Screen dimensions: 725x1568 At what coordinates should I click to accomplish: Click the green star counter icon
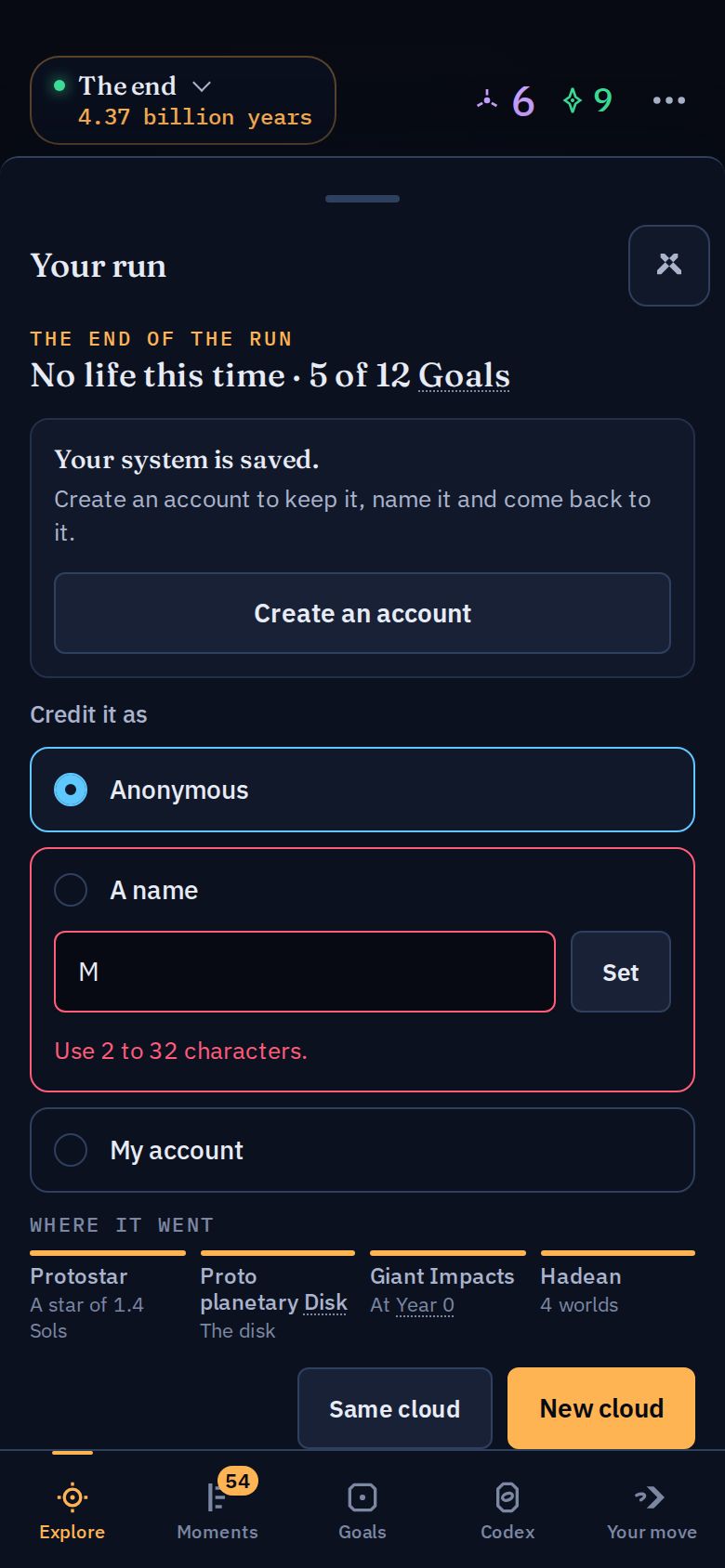point(573,99)
